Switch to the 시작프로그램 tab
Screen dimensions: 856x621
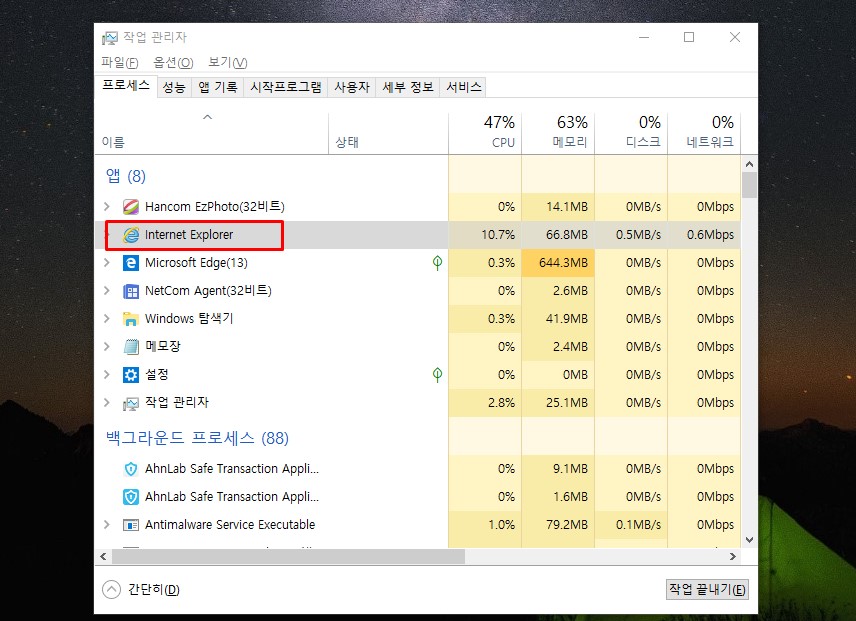(x=286, y=87)
